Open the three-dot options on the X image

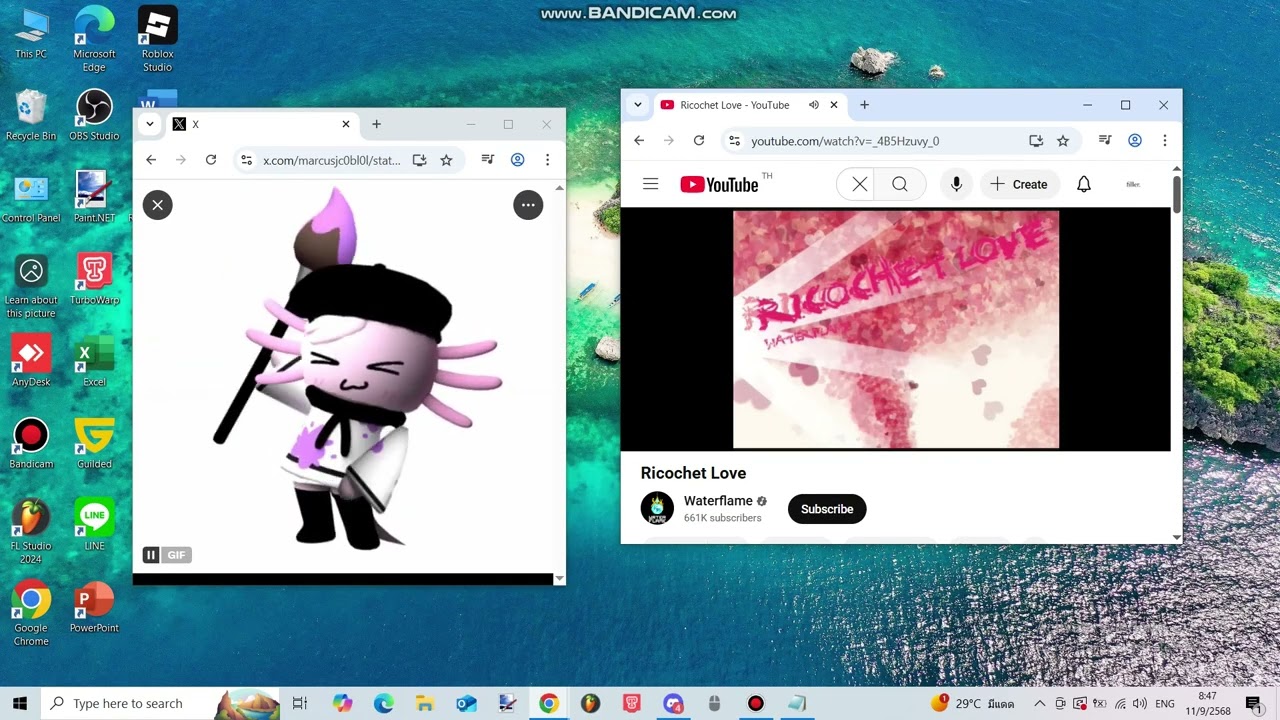[x=528, y=205]
